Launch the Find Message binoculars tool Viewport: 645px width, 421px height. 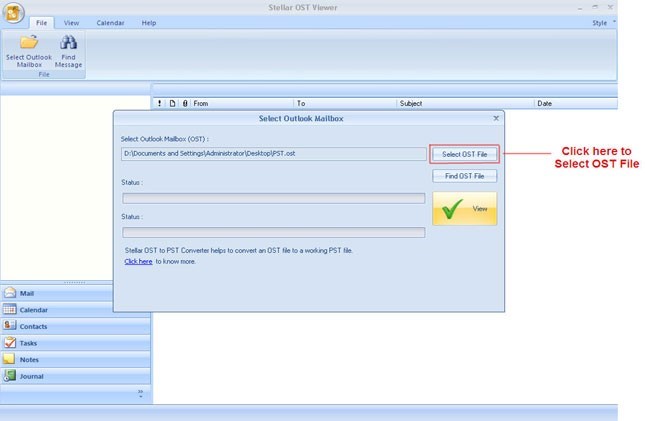[68, 52]
